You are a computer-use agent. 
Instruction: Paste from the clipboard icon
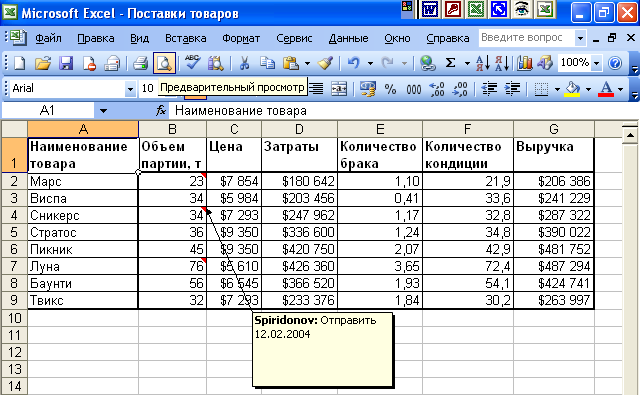coord(291,63)
